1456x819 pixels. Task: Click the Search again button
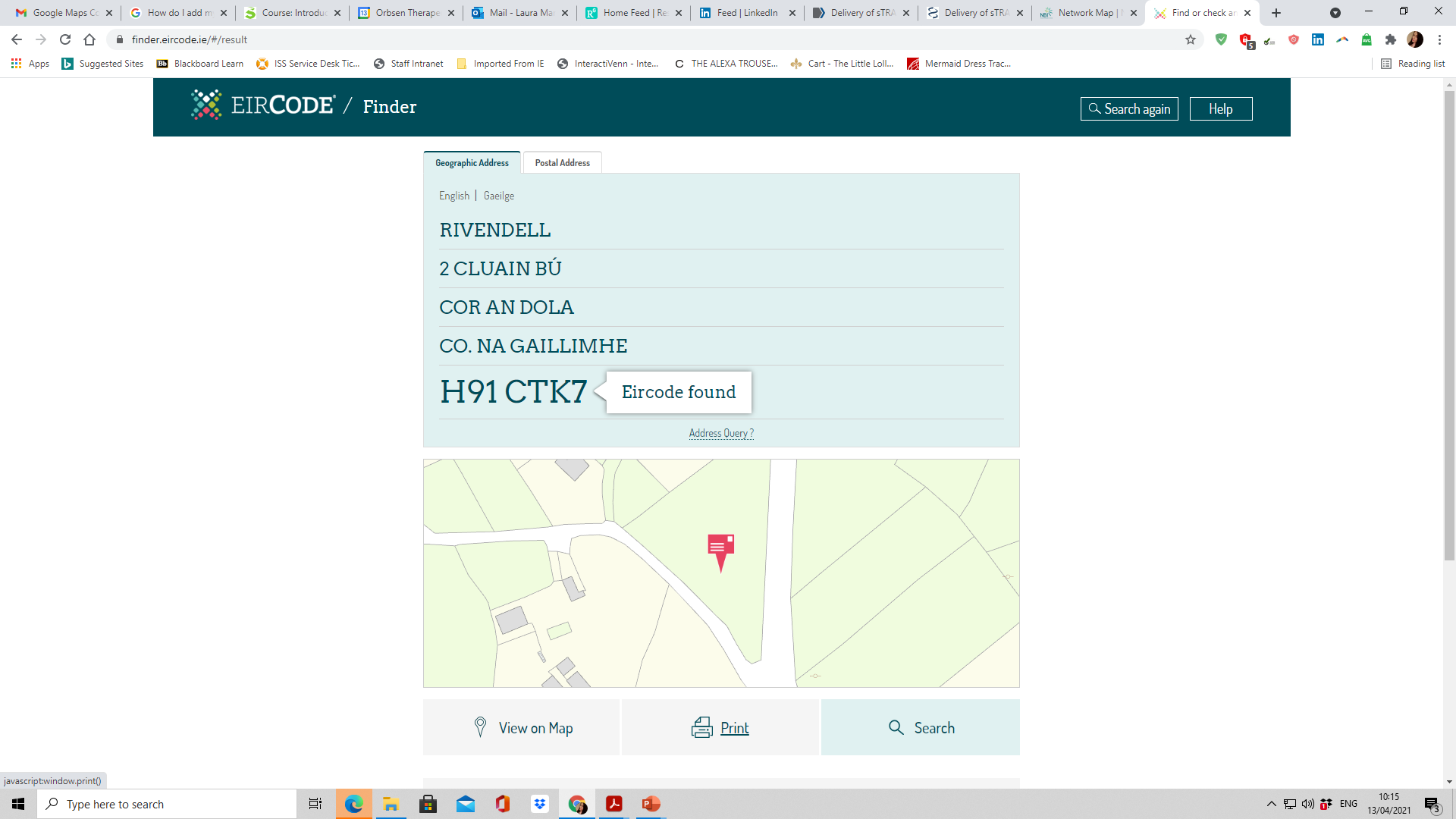pyautogui.click(x=1129, y=109)
